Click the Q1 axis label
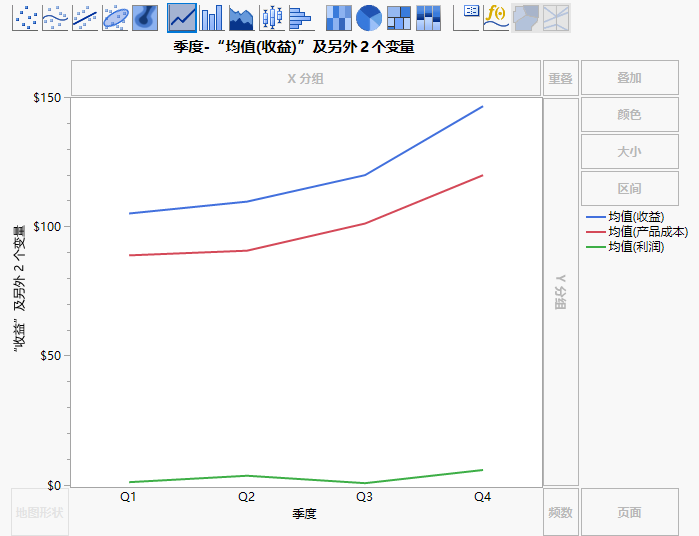699x536 pixels. tap(128, 497)
